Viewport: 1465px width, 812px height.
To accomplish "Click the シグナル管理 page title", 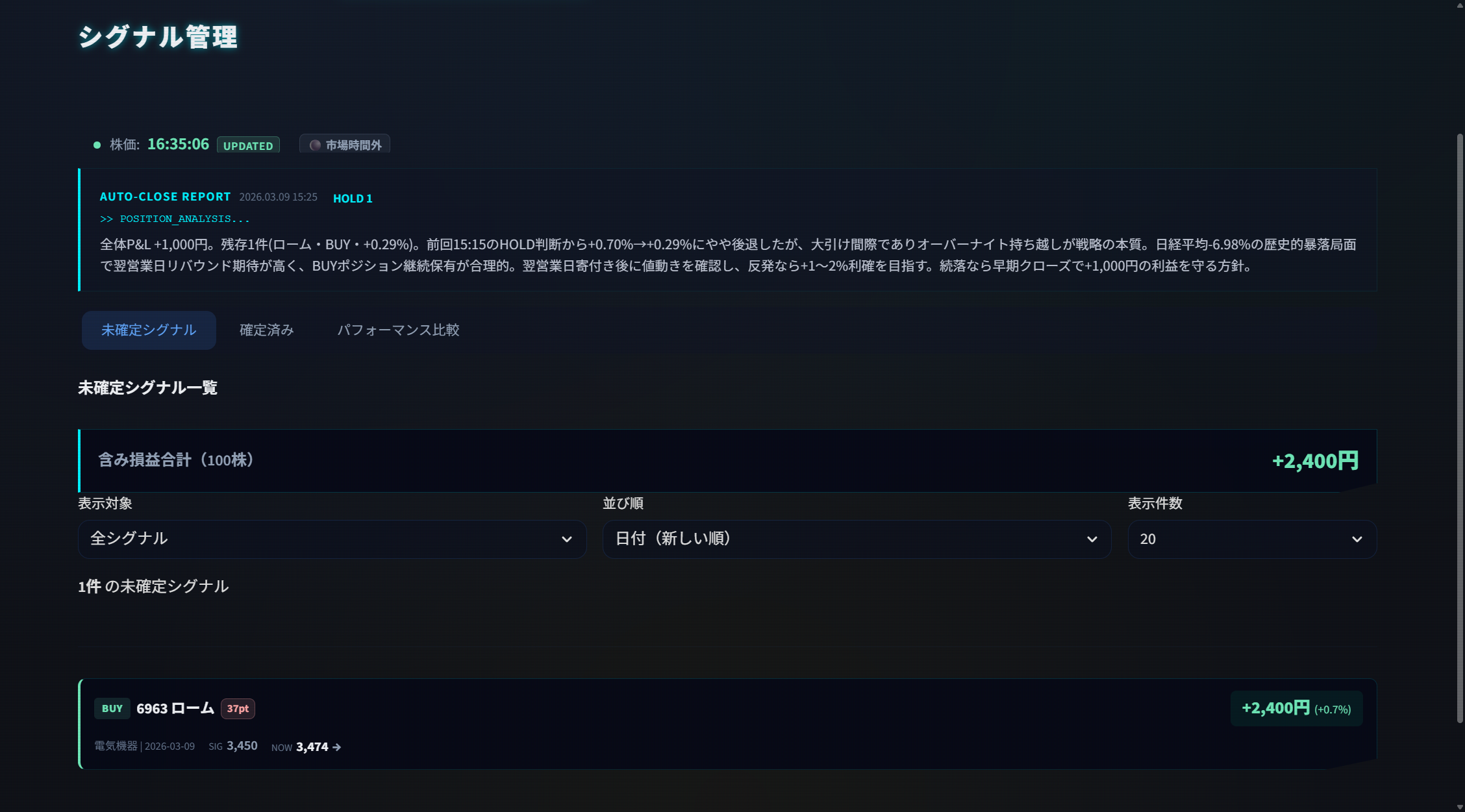I will click(x=158, y=38).
